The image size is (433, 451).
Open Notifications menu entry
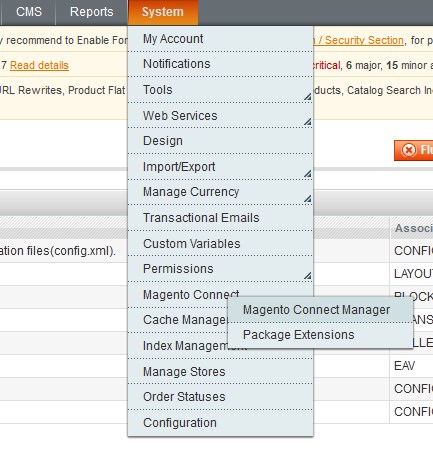pos(220,64)
